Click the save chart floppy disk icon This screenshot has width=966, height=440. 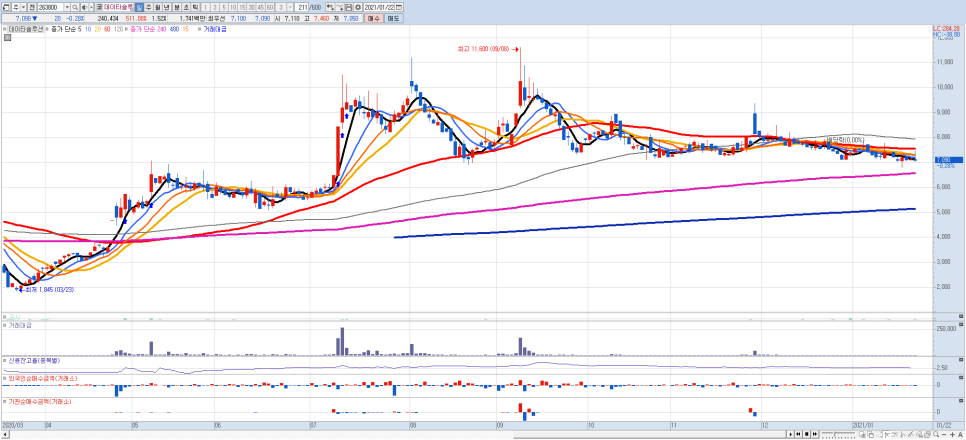349,7
